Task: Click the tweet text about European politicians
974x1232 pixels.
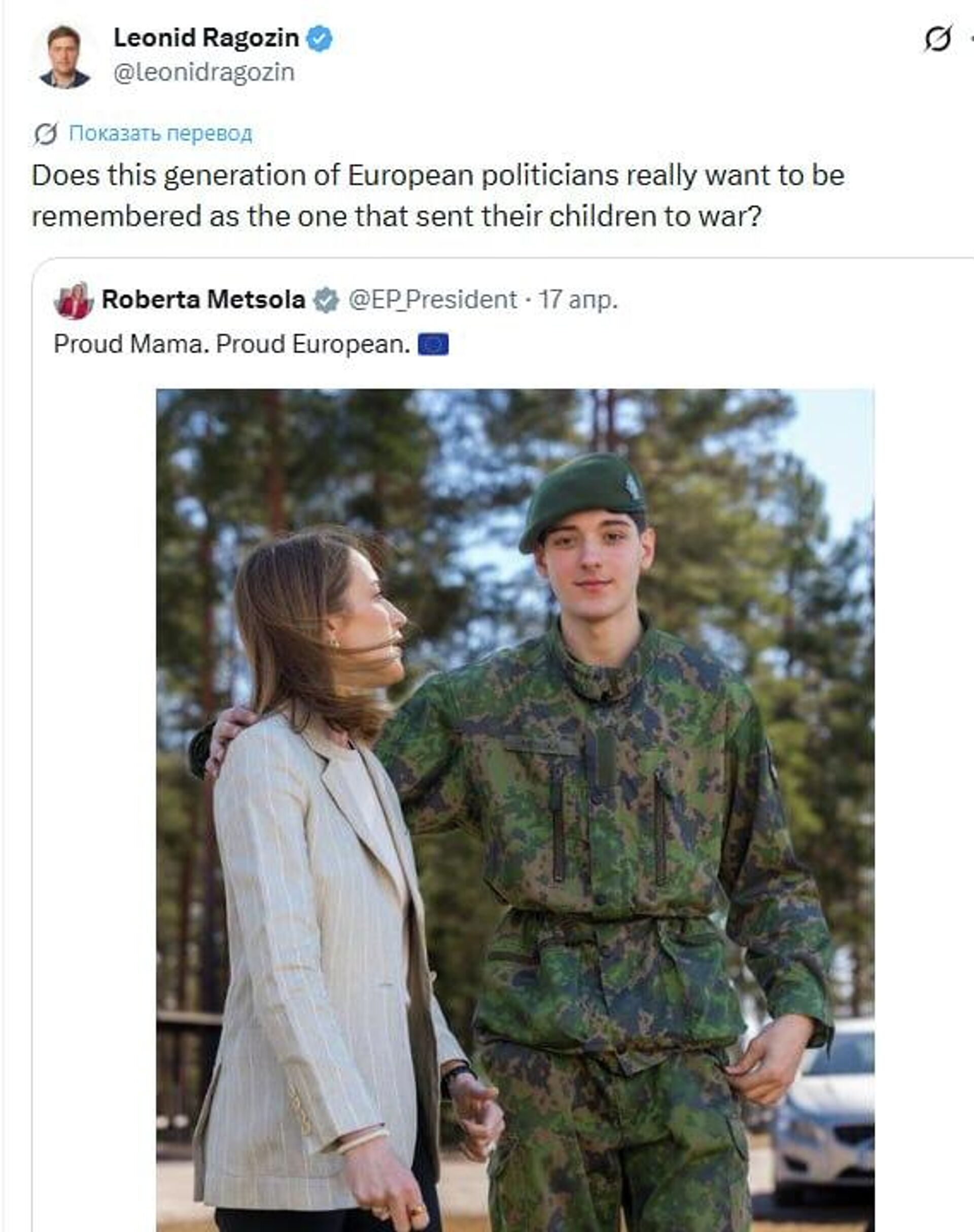Action: pyautogui.click(x=437, y=196)
